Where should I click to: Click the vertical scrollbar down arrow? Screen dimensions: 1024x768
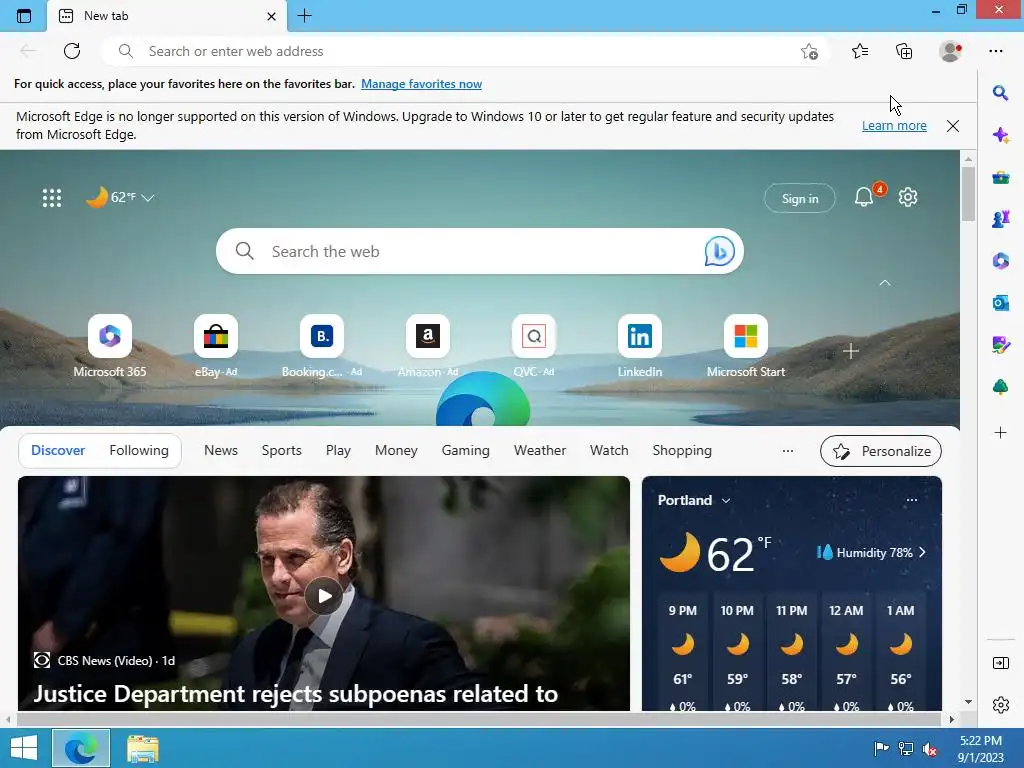(968, 702)
